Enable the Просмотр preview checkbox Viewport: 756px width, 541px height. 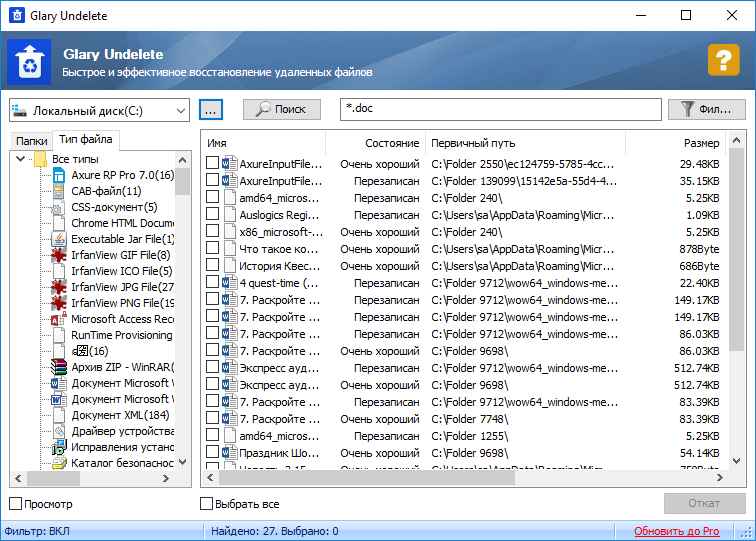[15, 503]
